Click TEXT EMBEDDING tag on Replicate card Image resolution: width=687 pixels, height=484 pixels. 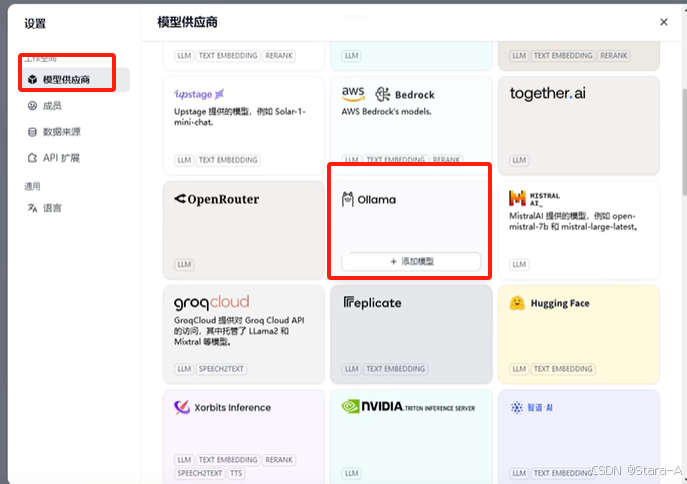(x=396, y=369)
